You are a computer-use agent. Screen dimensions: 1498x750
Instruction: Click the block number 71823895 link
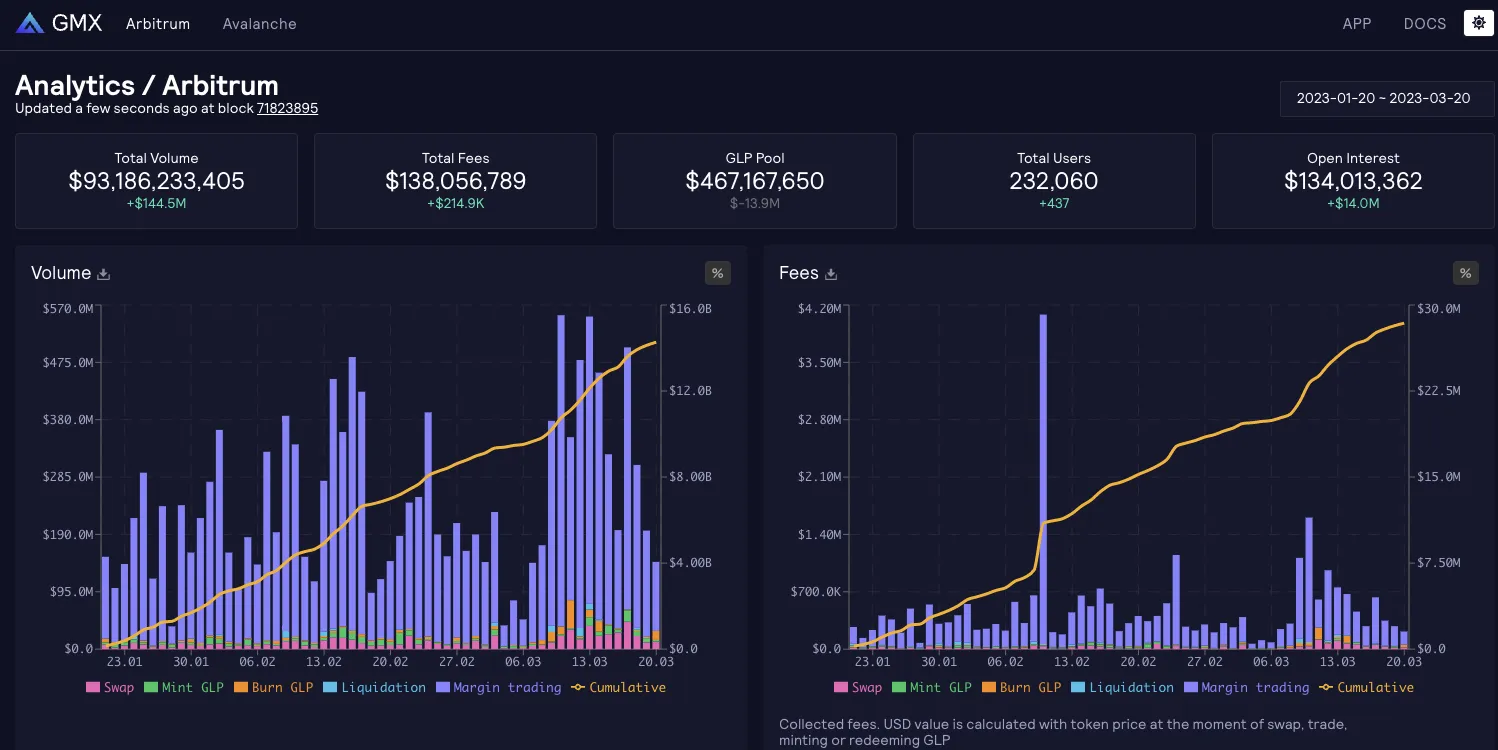click(x=288, y=108)
